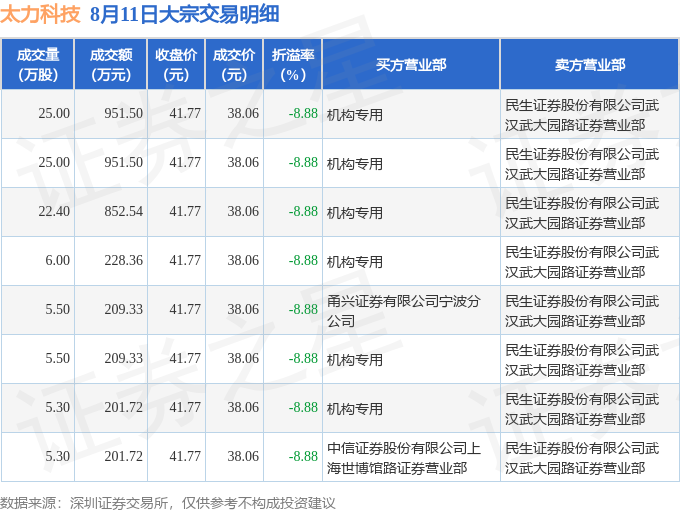Click the first row 951.50 amount
Screen dimensions: 680x512
click(124, 113)
